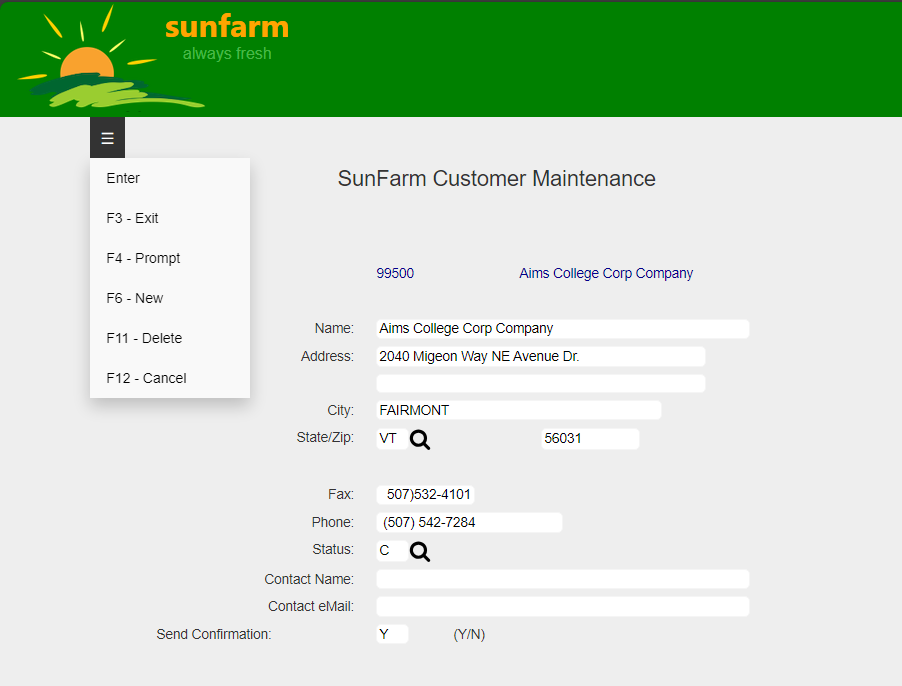
Task: Focus the Contact eMail field
Action: (563, 607)
